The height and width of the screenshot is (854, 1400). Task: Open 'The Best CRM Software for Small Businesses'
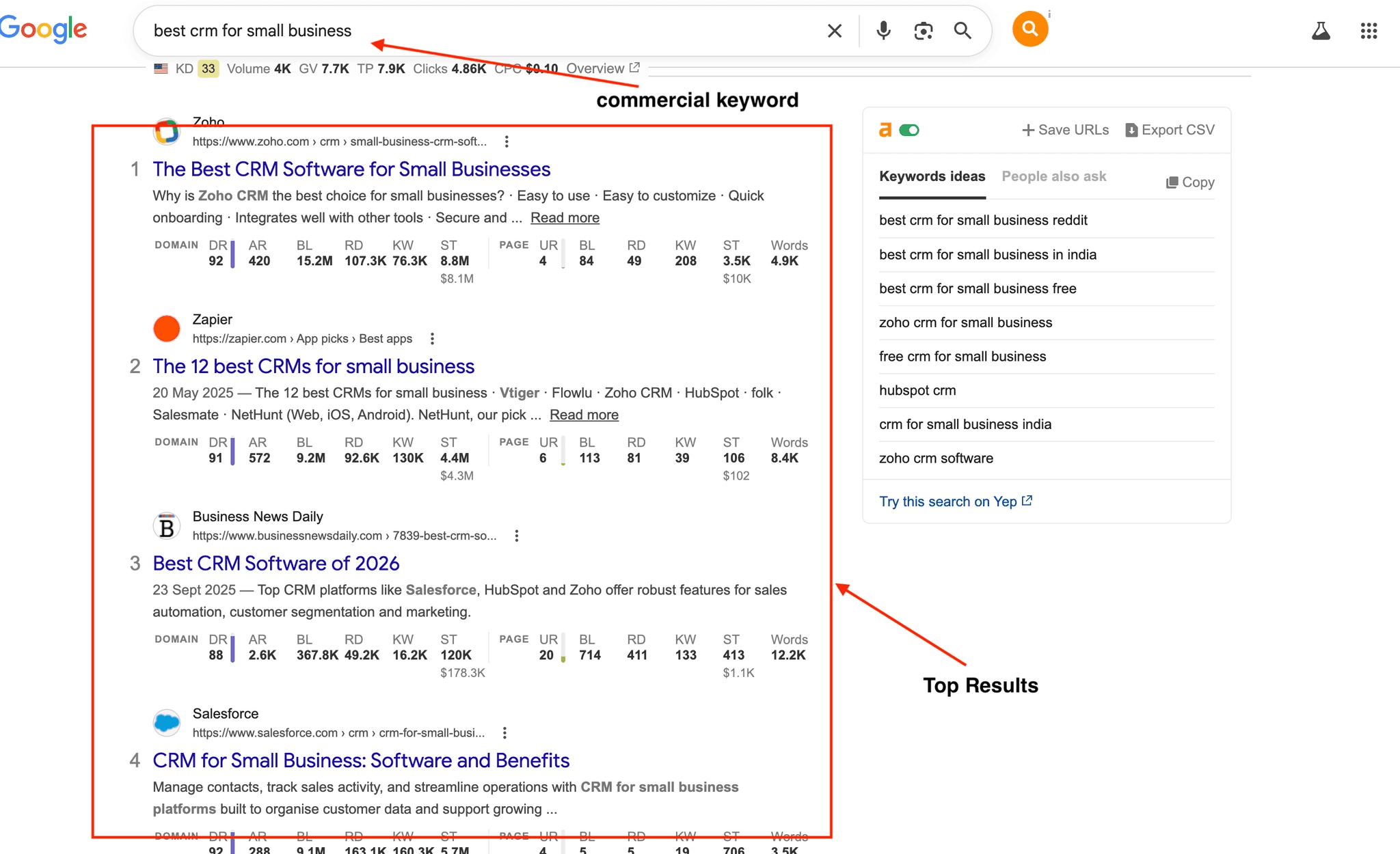[x=351, y=169]
